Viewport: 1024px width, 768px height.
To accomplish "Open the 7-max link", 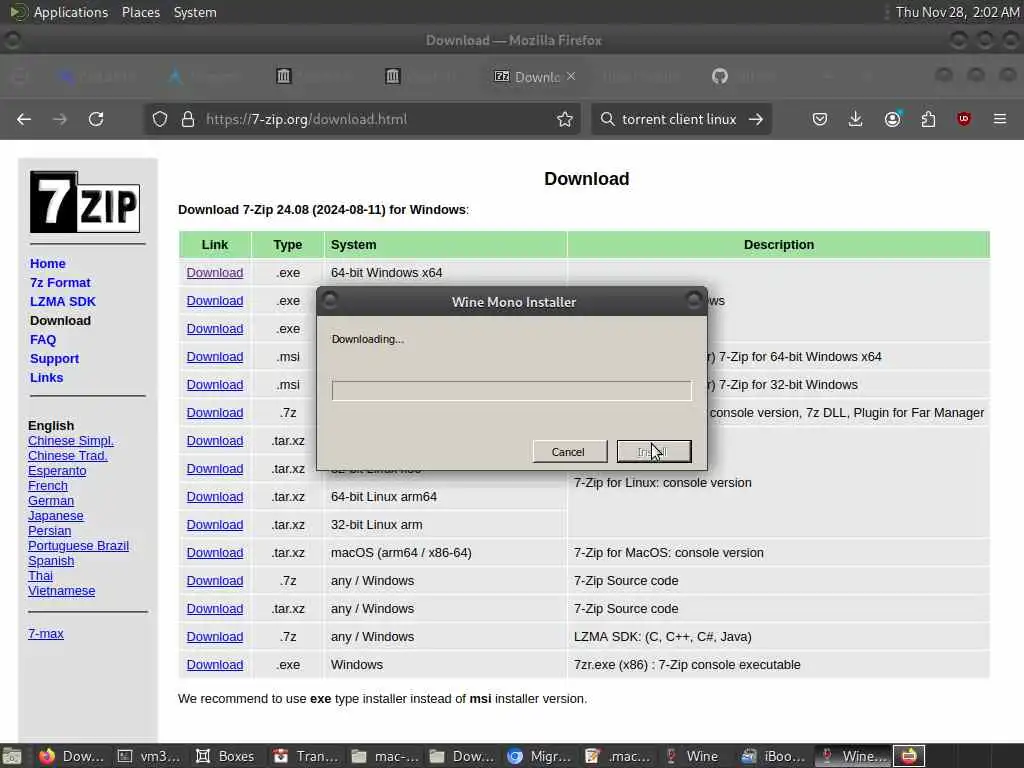I will pyautogui.click(x=46, y=633).
